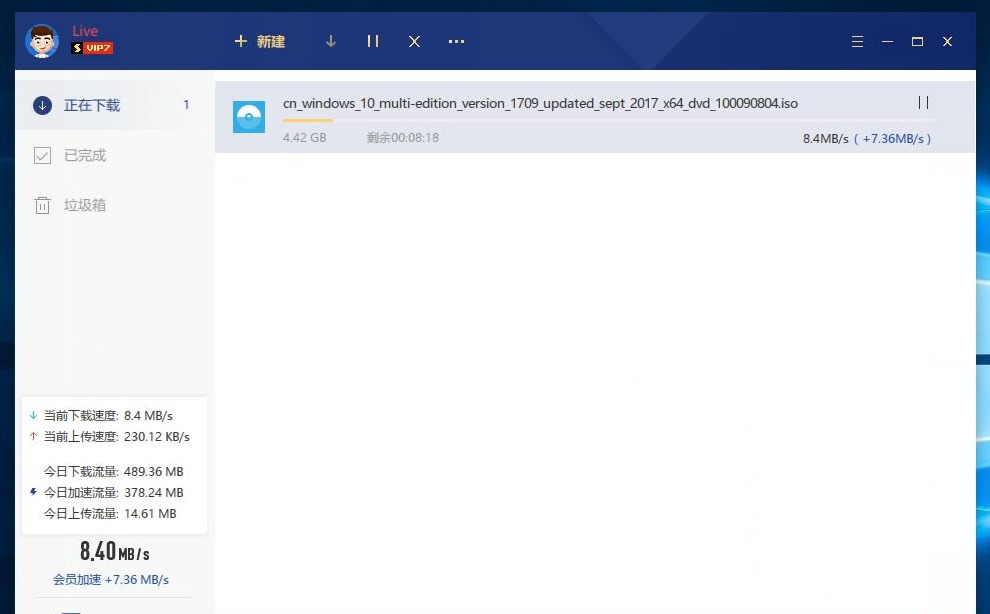
Task: Click the VIP7 membership badge
Action: tap(92, 48)
